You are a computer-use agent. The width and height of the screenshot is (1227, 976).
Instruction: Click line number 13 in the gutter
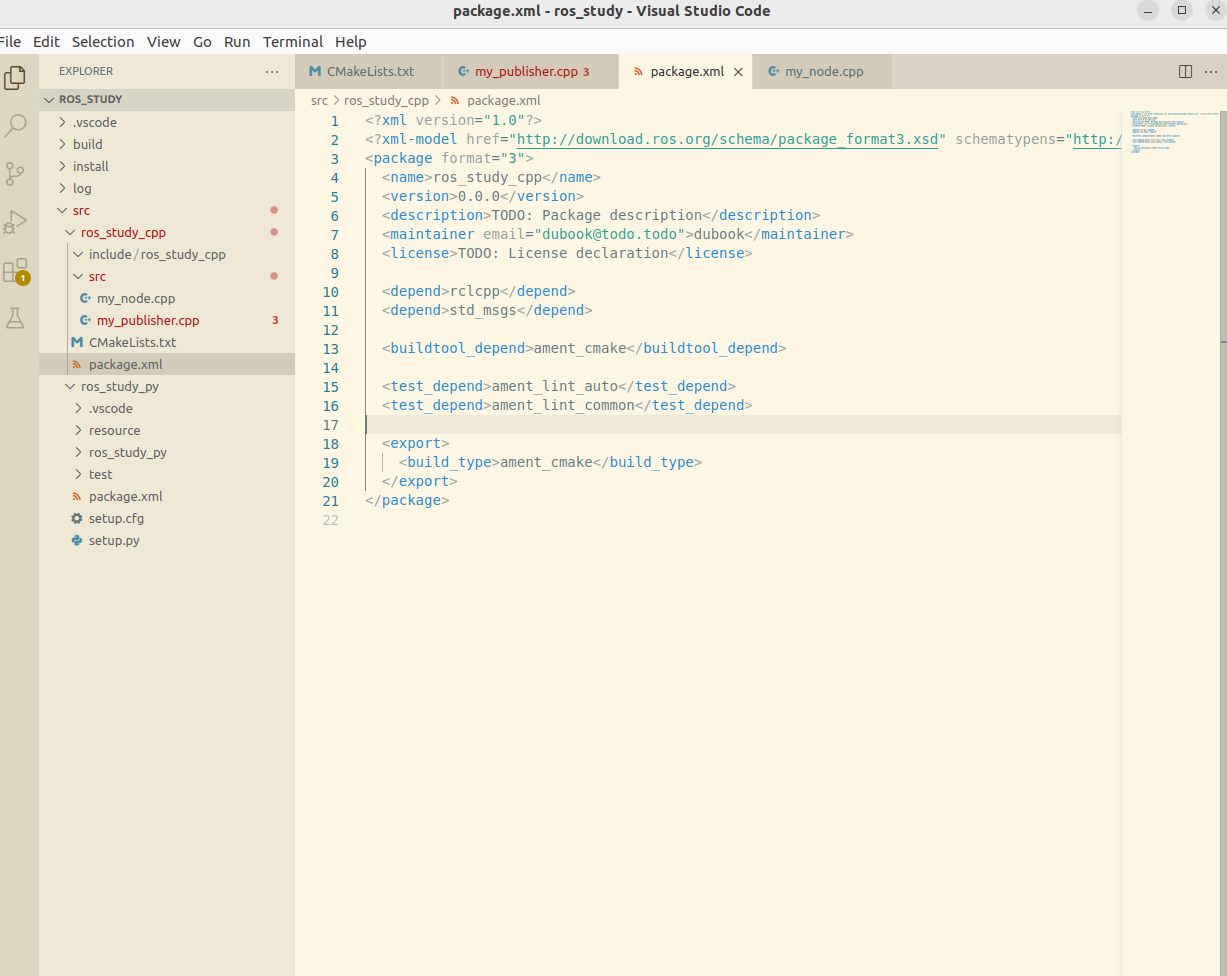tap(331, 349)
